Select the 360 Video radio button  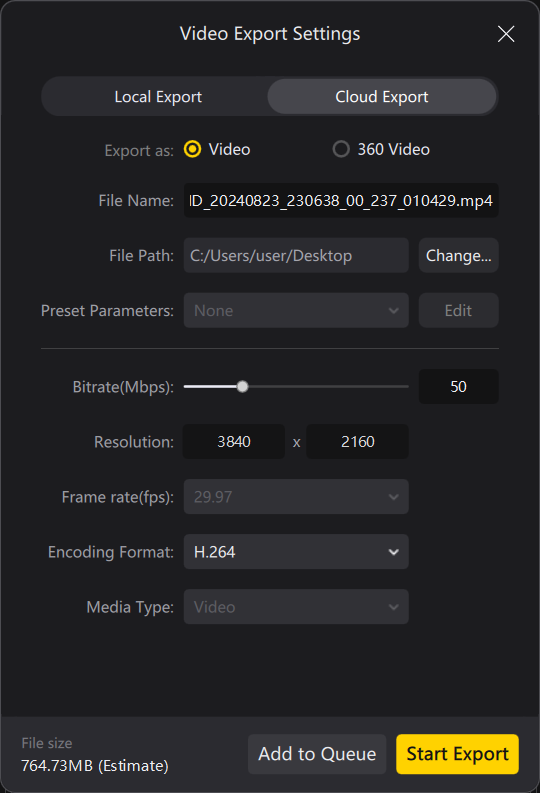pos(341,149)
